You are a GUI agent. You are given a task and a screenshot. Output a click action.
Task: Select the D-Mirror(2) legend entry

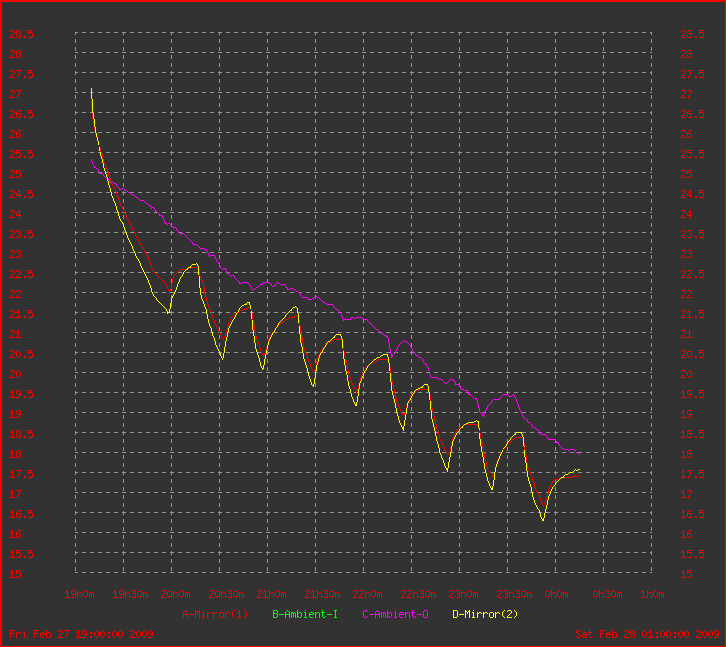(485, 614)
